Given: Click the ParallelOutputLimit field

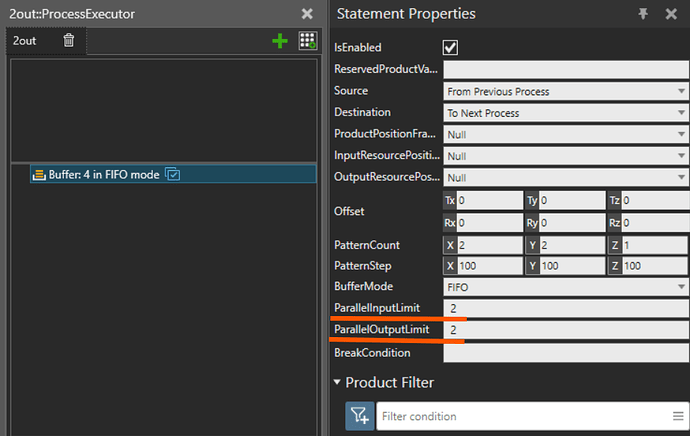Looking at the screenshot, I should coord(566,330).
